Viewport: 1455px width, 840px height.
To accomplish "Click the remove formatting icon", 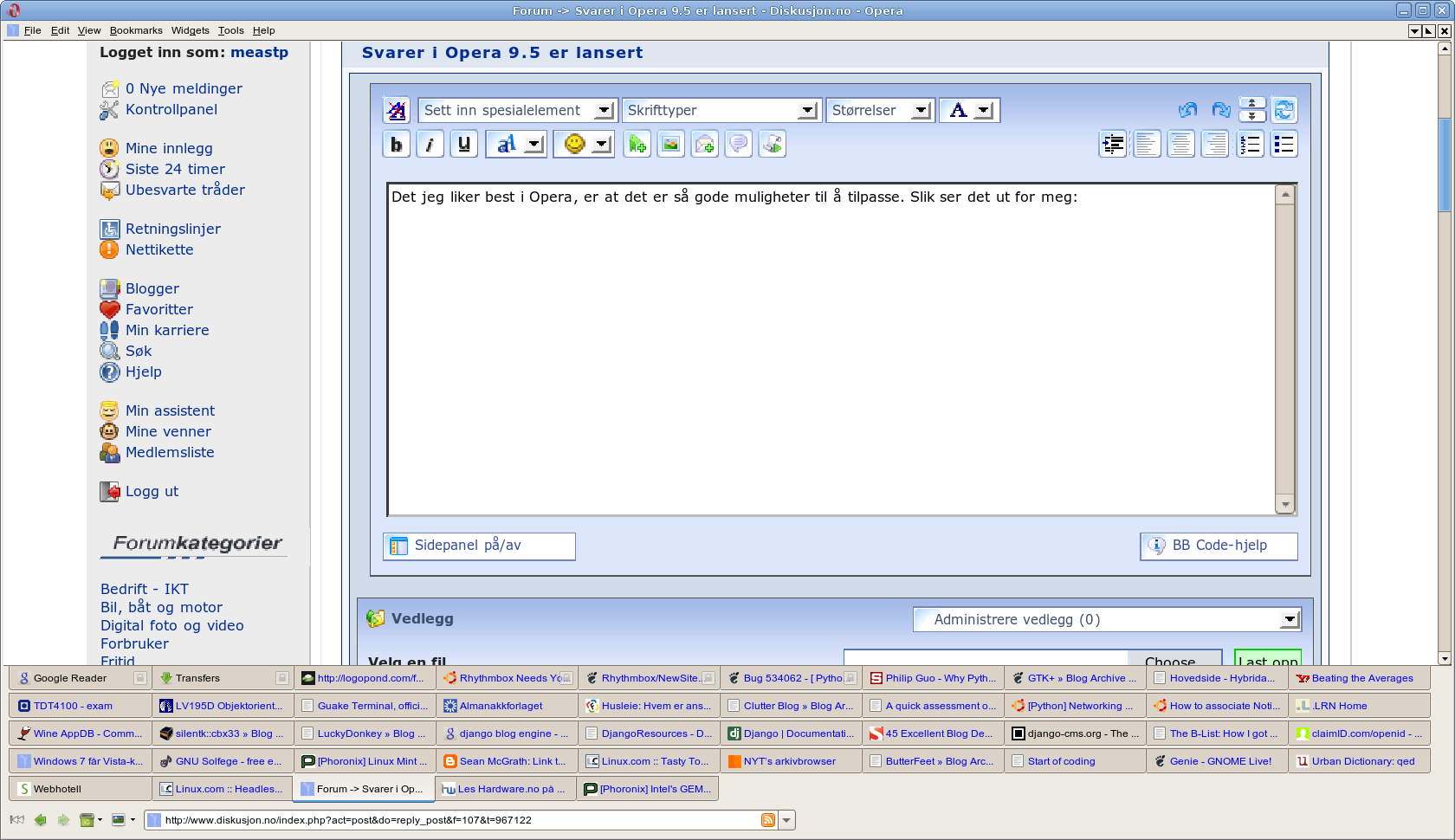I will click(397, 110).
